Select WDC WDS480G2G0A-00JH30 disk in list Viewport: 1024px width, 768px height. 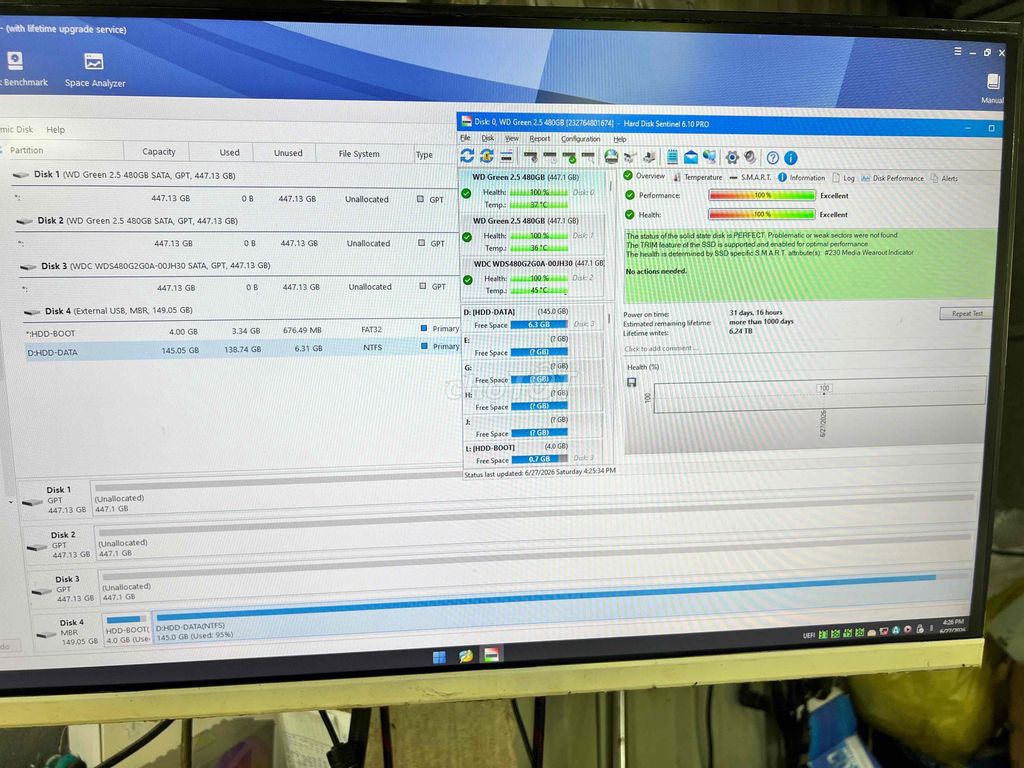click(534, 277)
